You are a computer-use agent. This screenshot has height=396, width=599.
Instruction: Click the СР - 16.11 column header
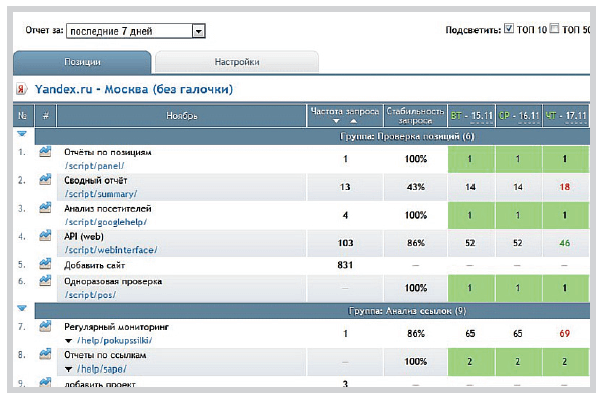click(519, 116)
